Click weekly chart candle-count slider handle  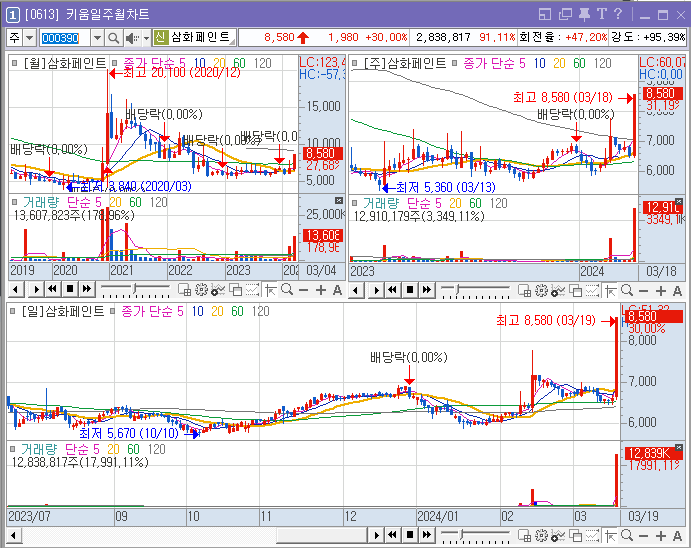[x=458, y=290]
